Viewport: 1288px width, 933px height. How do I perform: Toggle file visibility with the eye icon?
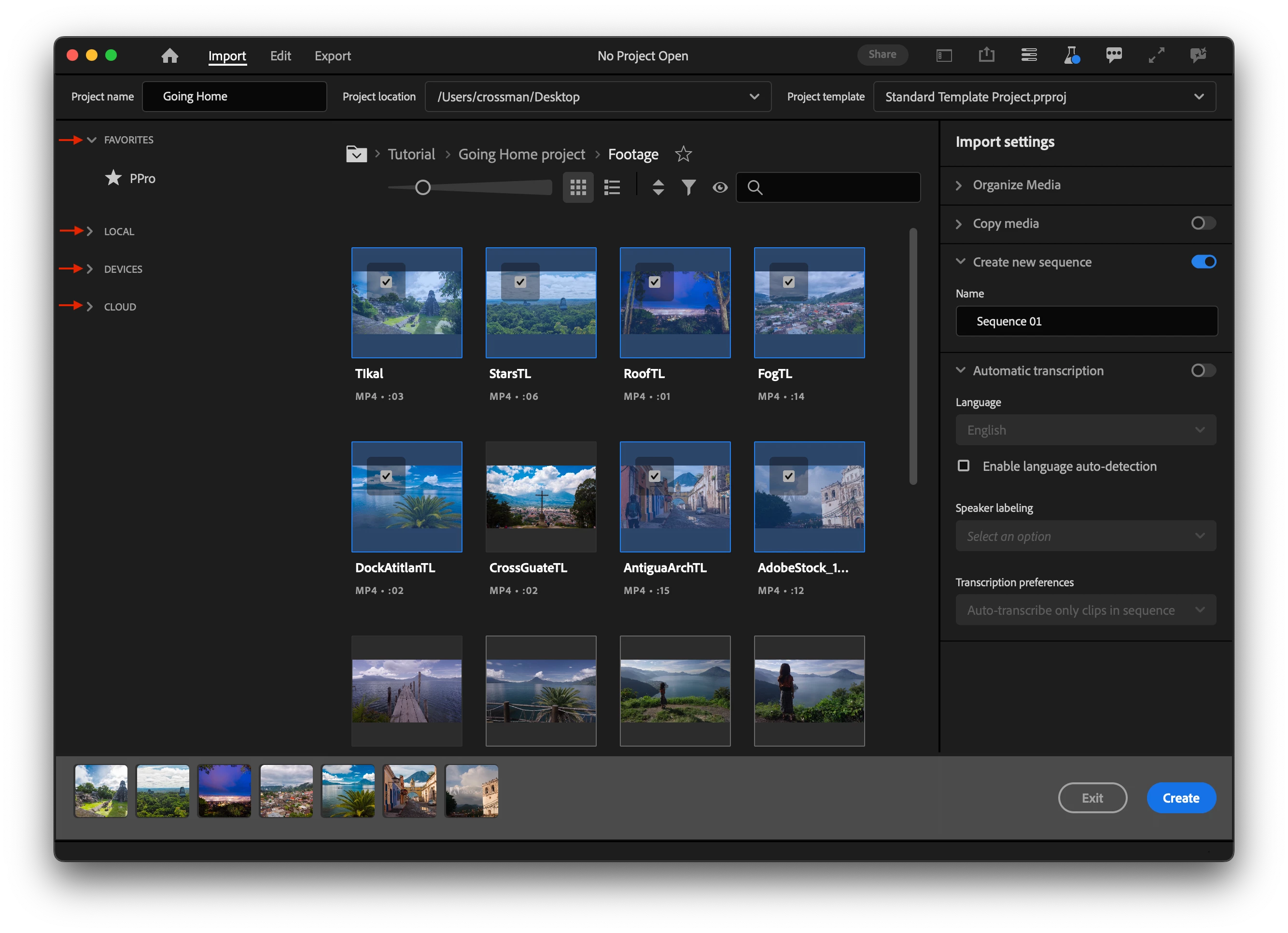tap(719, 187)
